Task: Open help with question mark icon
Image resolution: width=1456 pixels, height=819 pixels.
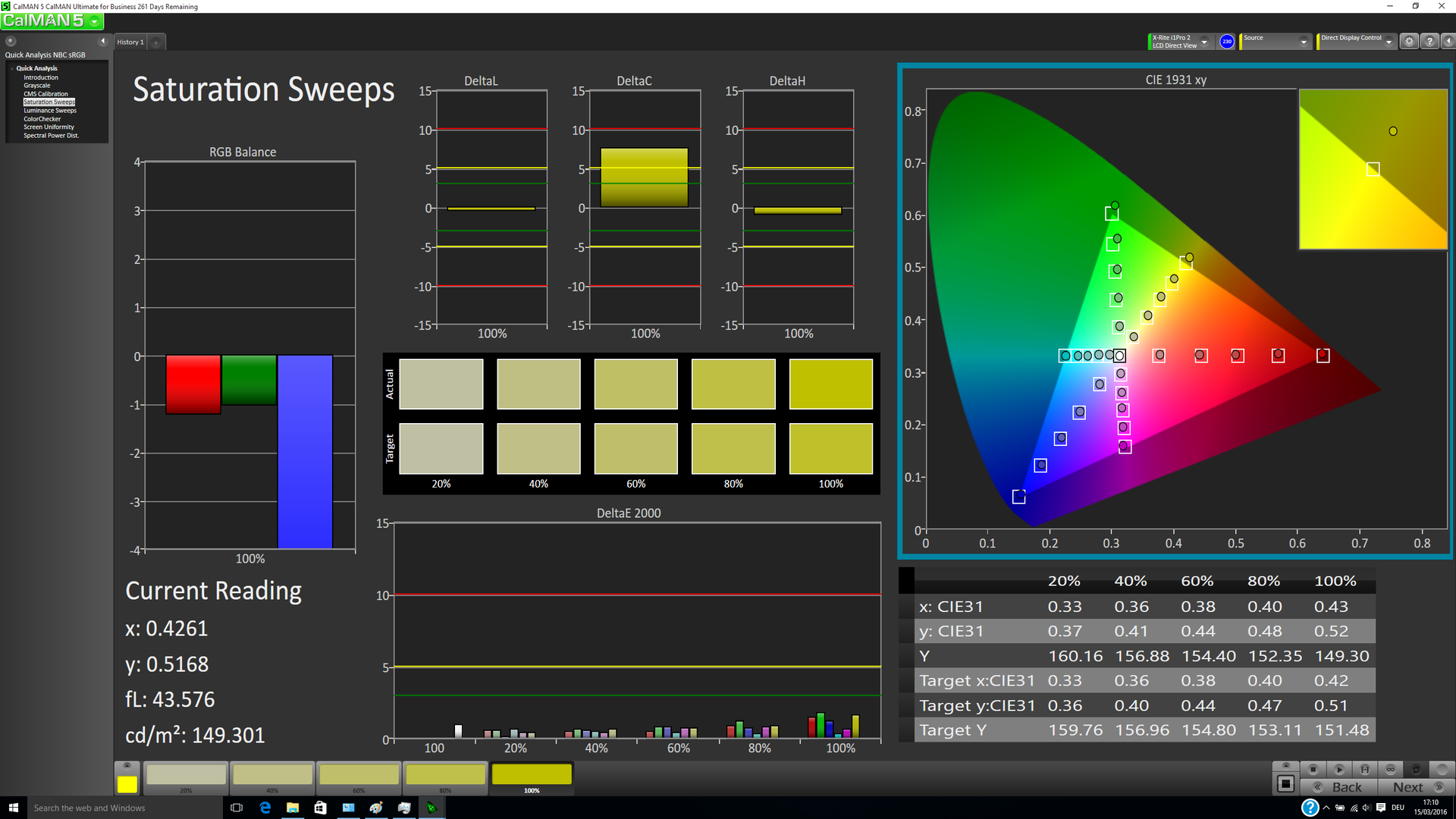Action: click(x=1429, y=42)
